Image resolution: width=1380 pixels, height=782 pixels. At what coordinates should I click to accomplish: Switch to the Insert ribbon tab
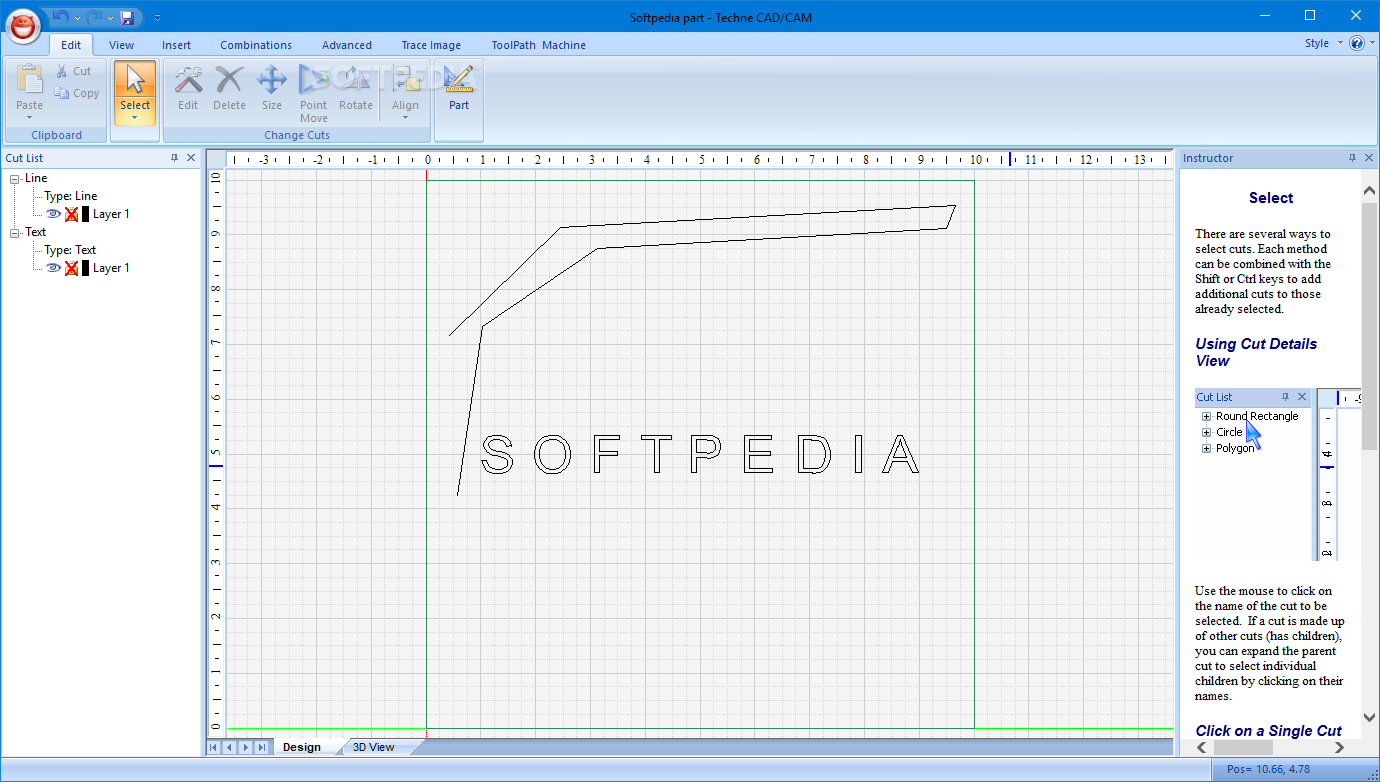tap(176, 45)
